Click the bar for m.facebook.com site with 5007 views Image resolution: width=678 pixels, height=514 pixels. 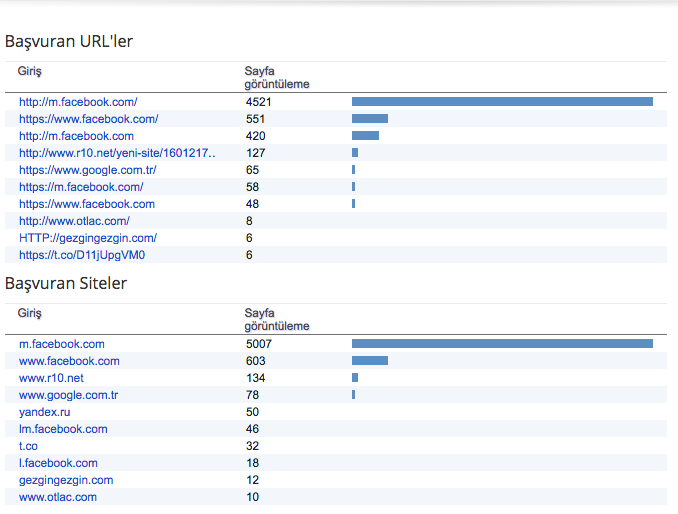click(x=502, y=344)
